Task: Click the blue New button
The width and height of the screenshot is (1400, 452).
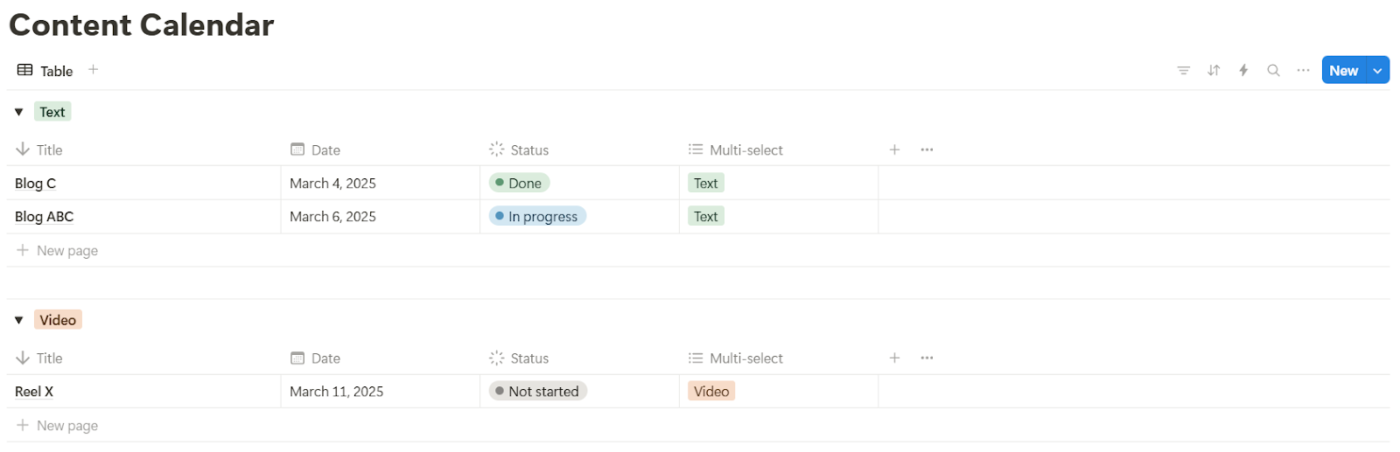Action: [1343, 71]
